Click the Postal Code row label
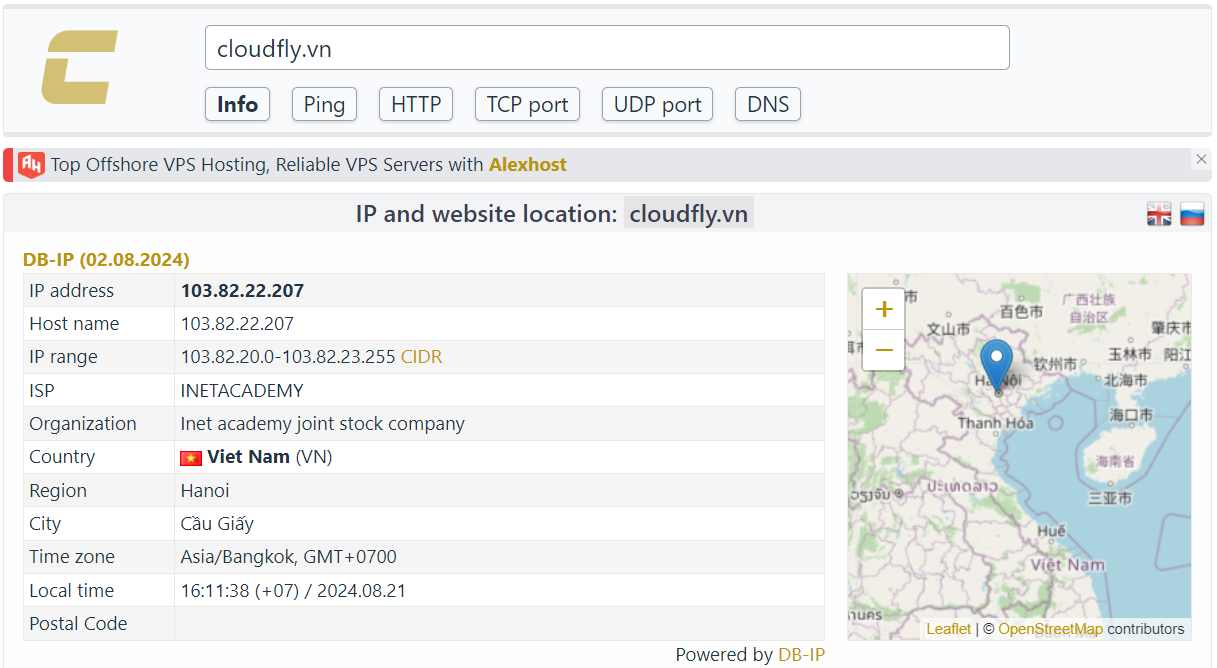This screenshot has width=1217, height=668. [x=78, y=624]
